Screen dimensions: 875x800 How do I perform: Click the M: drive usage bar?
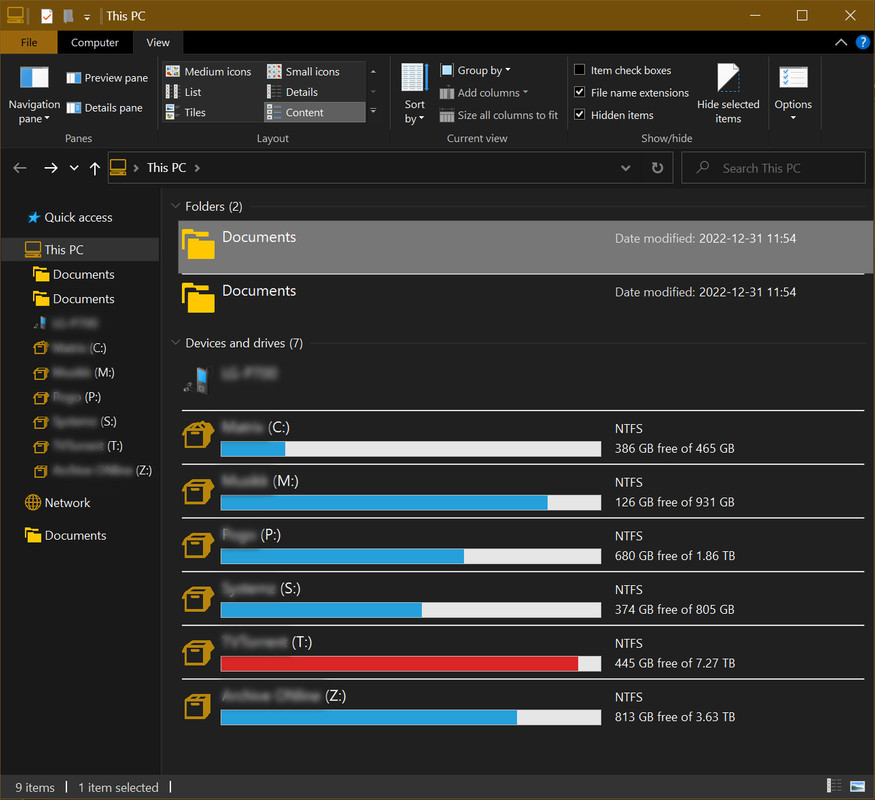[411, 502]
